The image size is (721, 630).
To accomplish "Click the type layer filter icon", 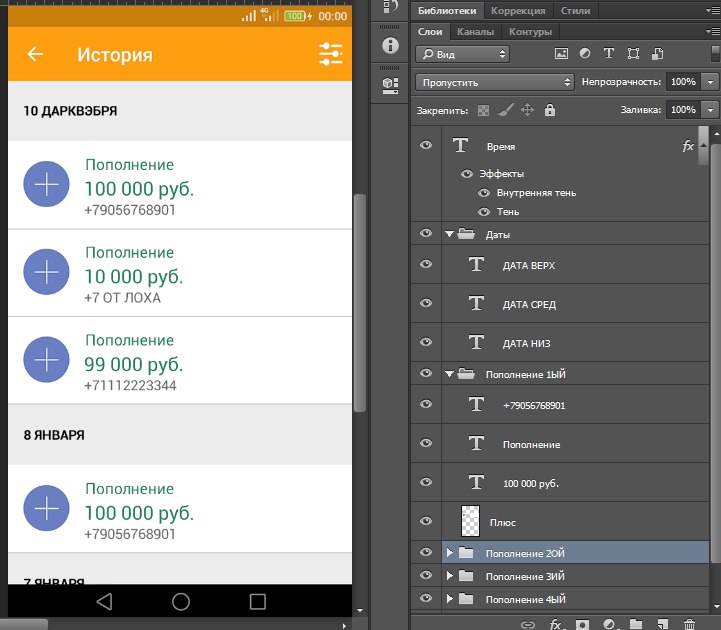I will click(609, 54).
